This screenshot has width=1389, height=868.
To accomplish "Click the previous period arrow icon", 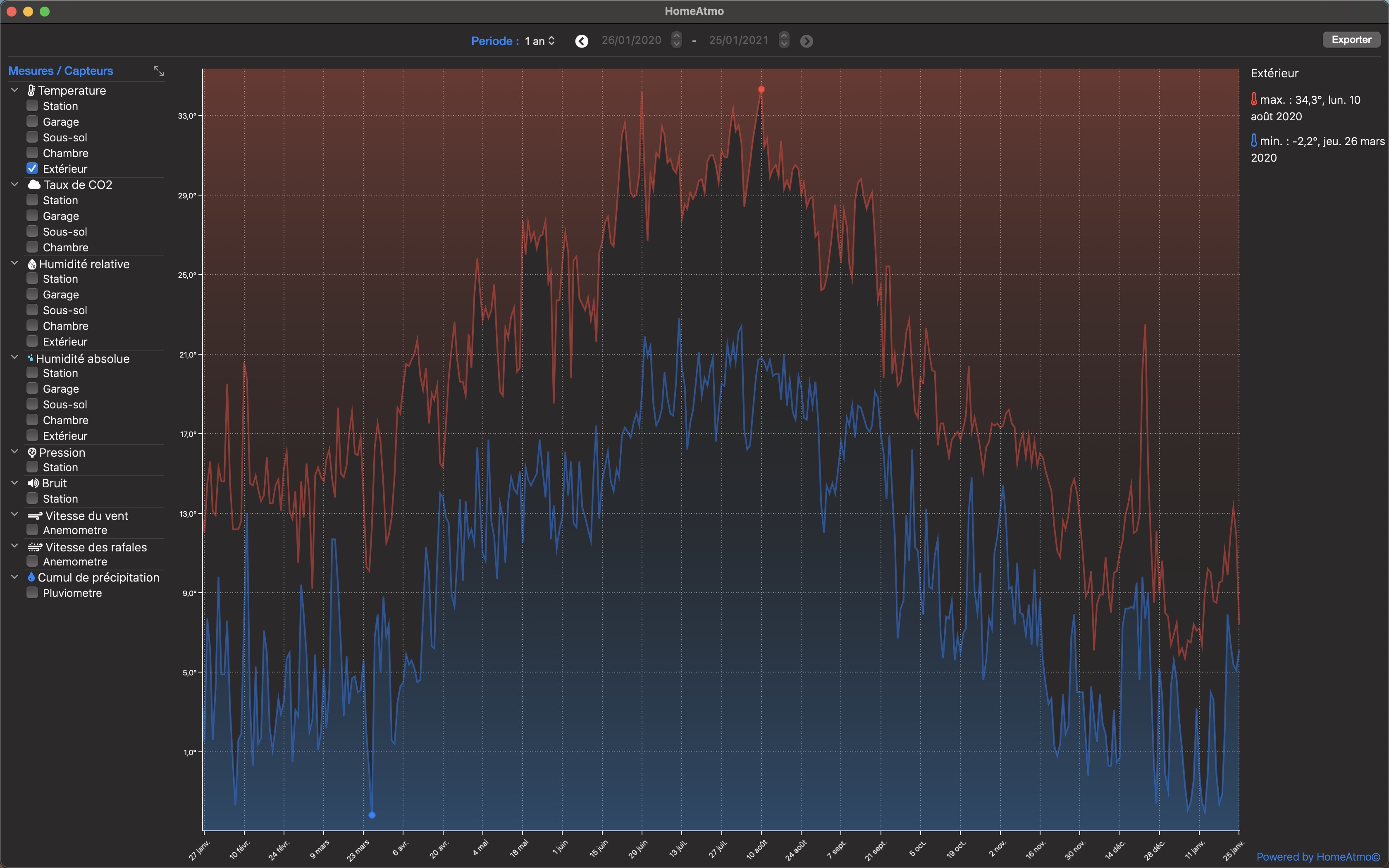I will (x=581, y=41).
